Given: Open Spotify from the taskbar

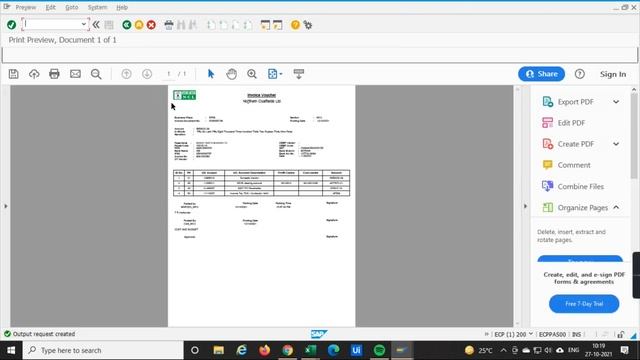Looking at the screenshot, I should click(x=379, y=350).
